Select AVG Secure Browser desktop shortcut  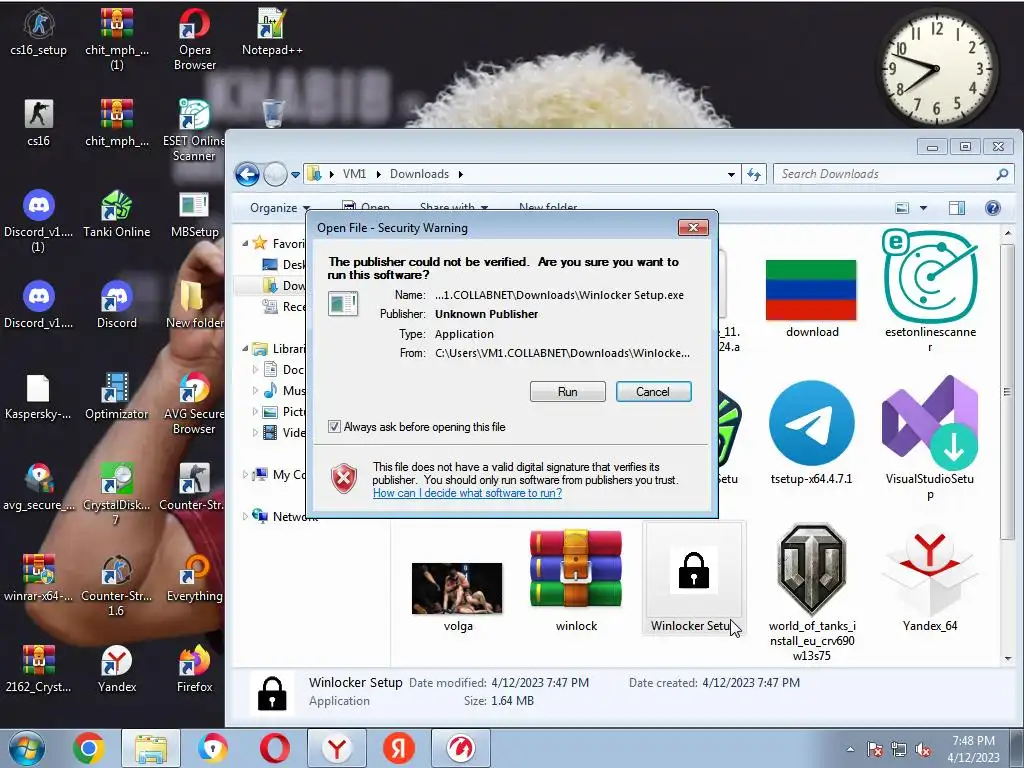tap(195, 402)
